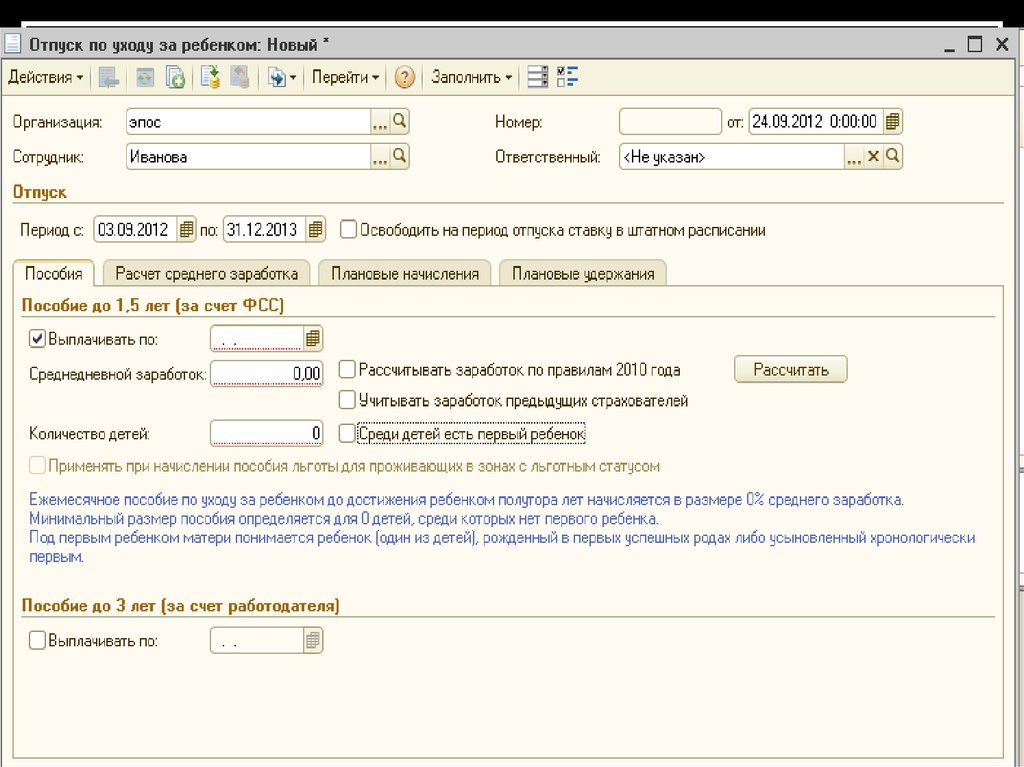Open the Плановые удержания tab
The image size is (1024, 767).
coord(582,273)
